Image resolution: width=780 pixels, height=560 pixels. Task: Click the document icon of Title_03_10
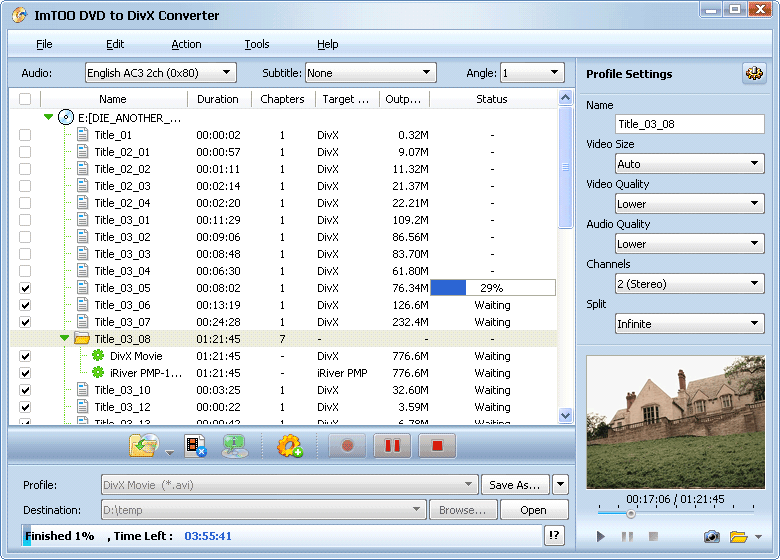(83, 389)
